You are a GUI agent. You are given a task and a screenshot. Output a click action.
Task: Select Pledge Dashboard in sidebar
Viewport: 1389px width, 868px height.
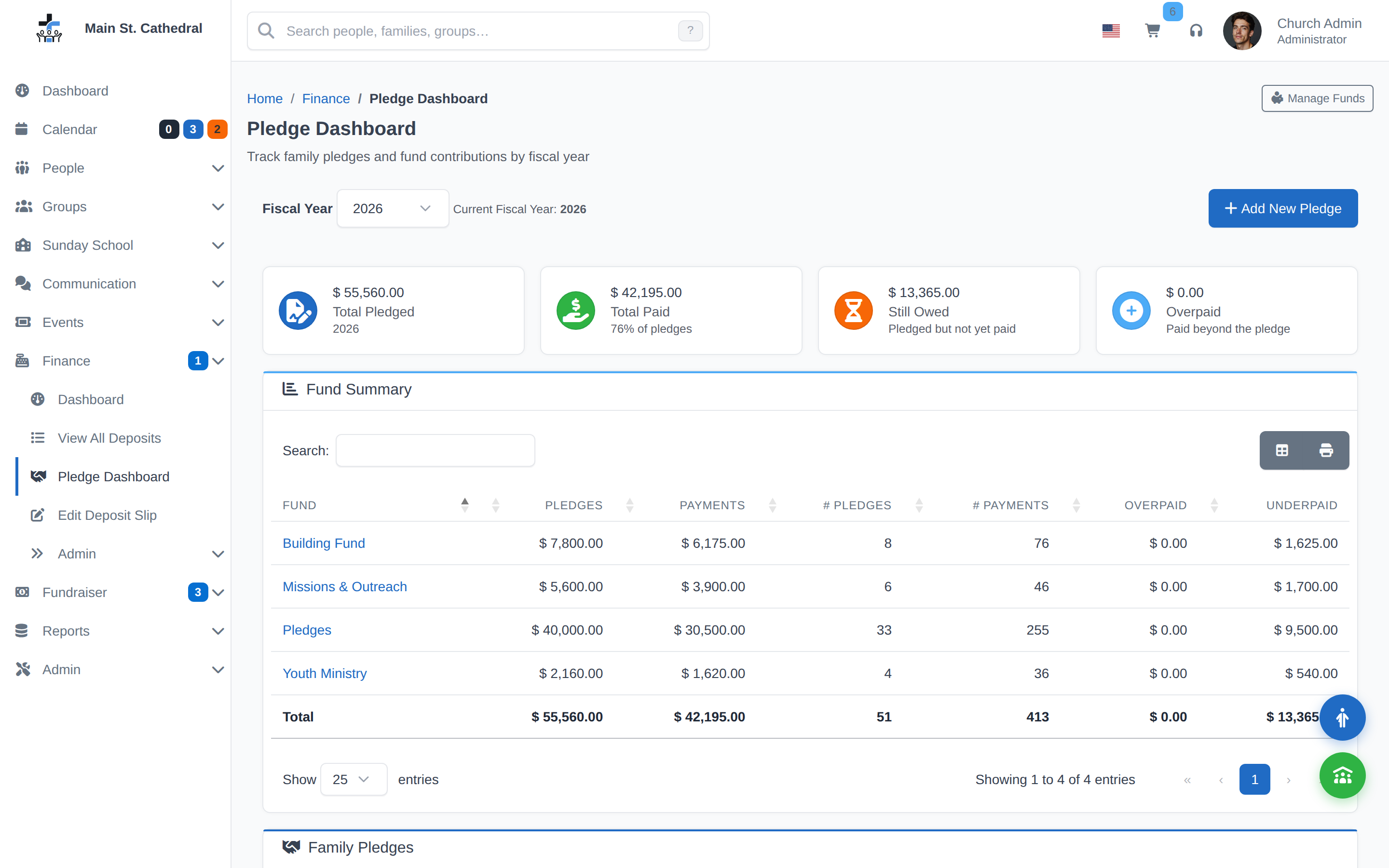[114, 476]
